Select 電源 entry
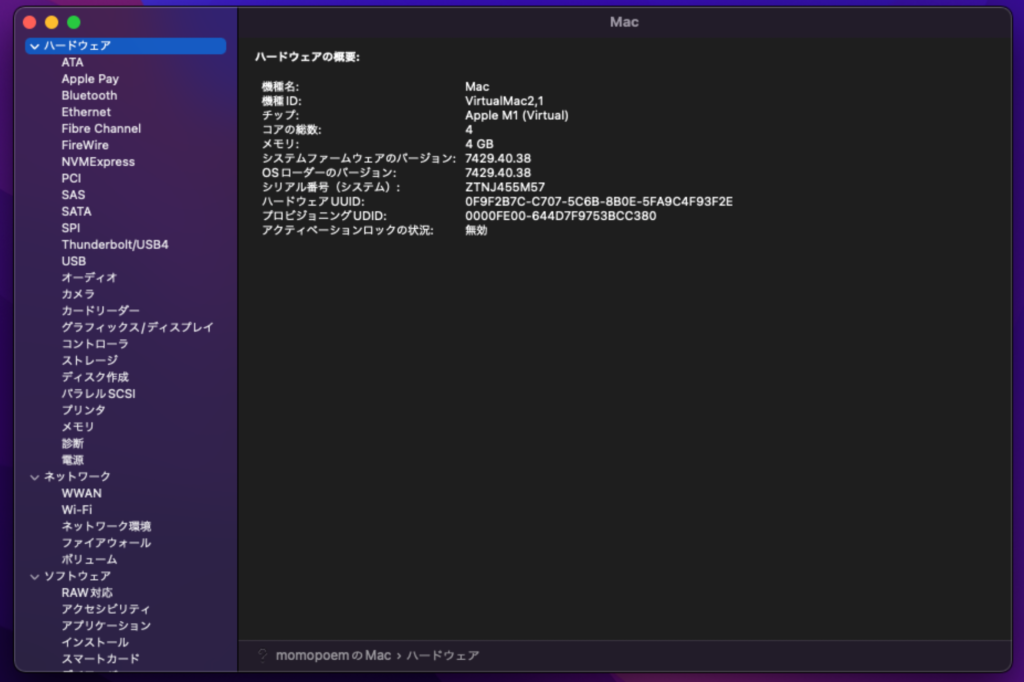This screenshot has height=682, width=1024. coord(72,460)
